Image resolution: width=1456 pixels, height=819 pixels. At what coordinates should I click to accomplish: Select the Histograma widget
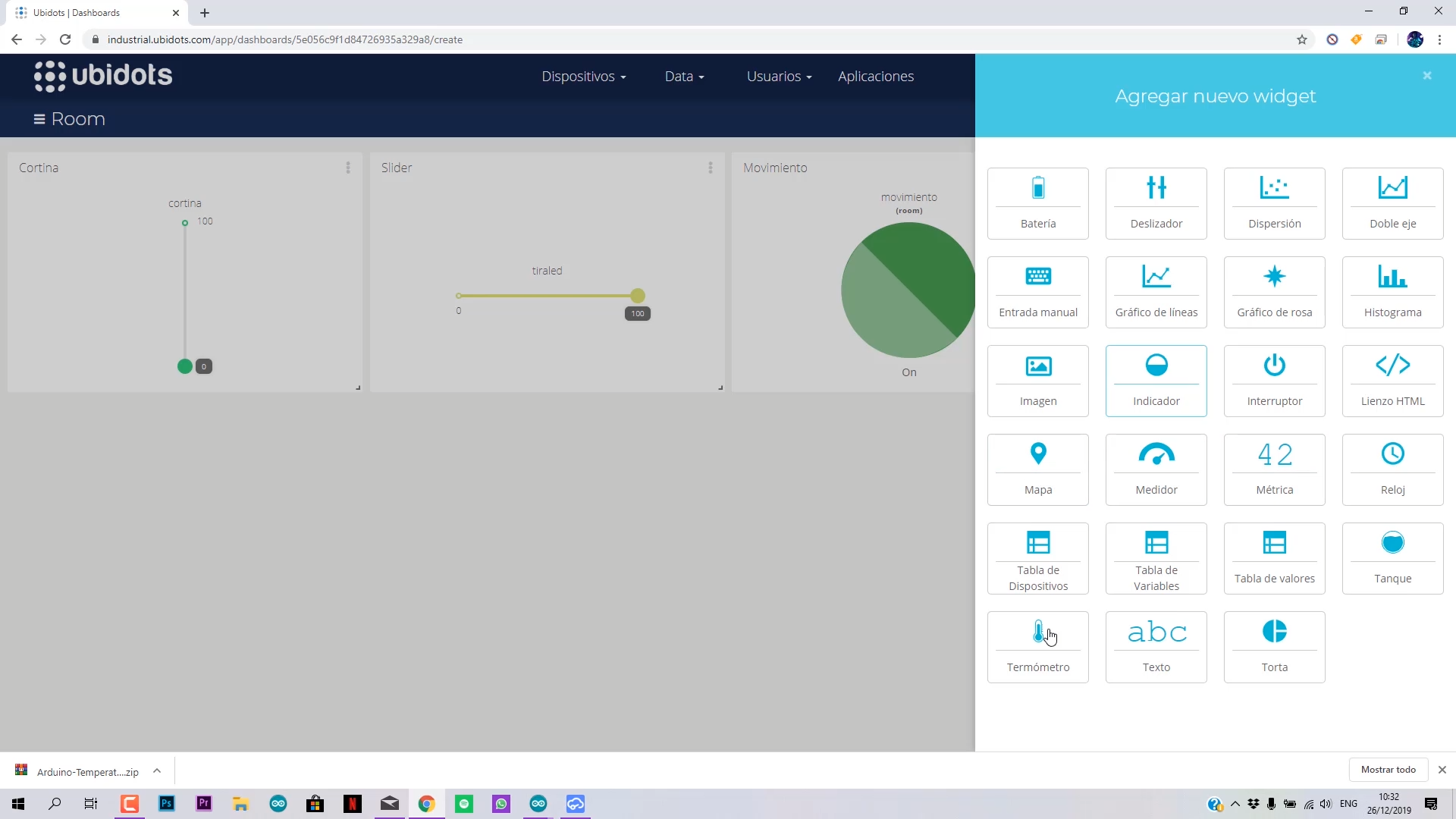[1392, 292]
